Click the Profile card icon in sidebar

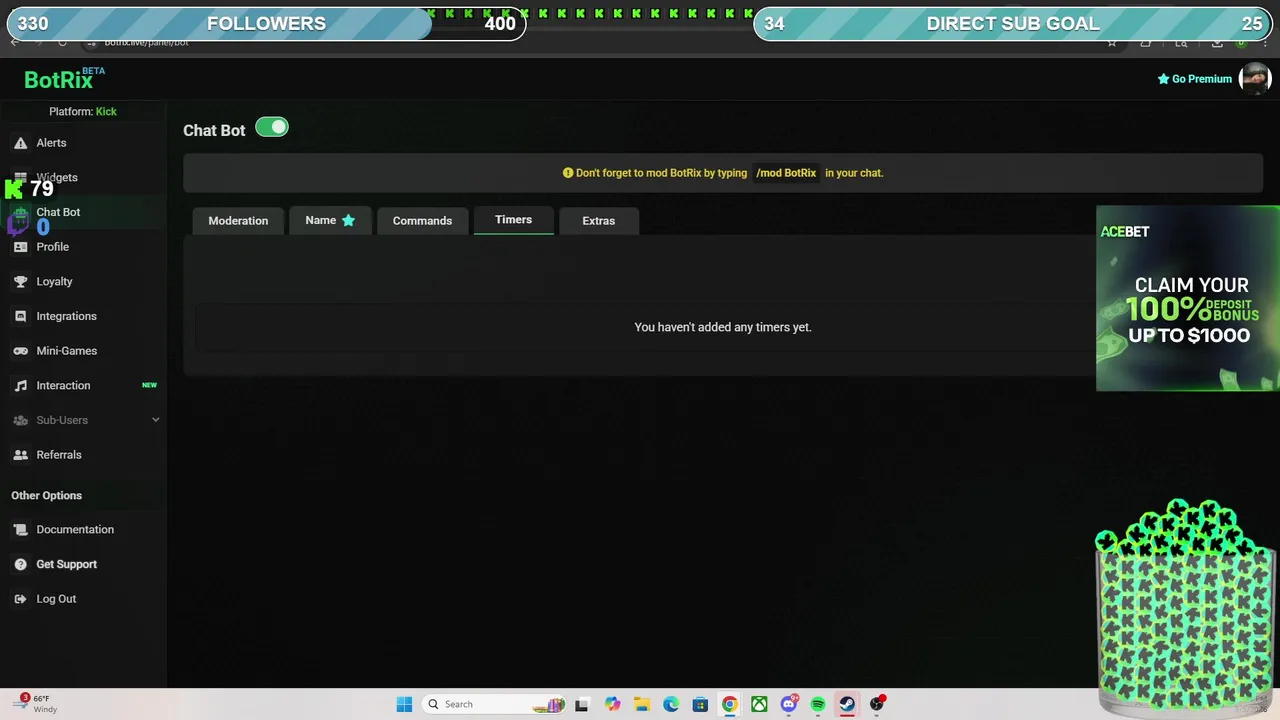click(20, 247)
